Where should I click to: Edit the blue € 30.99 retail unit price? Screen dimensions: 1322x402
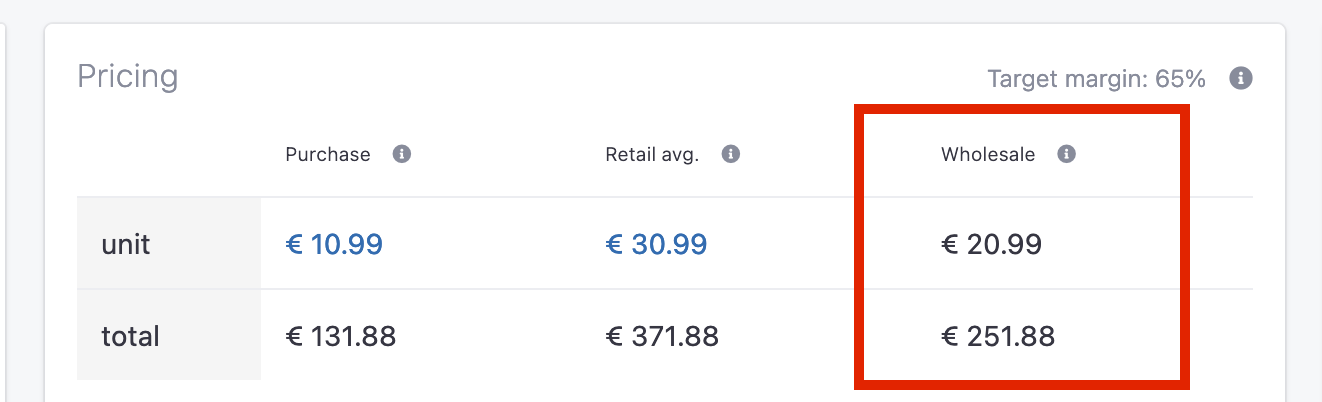656,244
